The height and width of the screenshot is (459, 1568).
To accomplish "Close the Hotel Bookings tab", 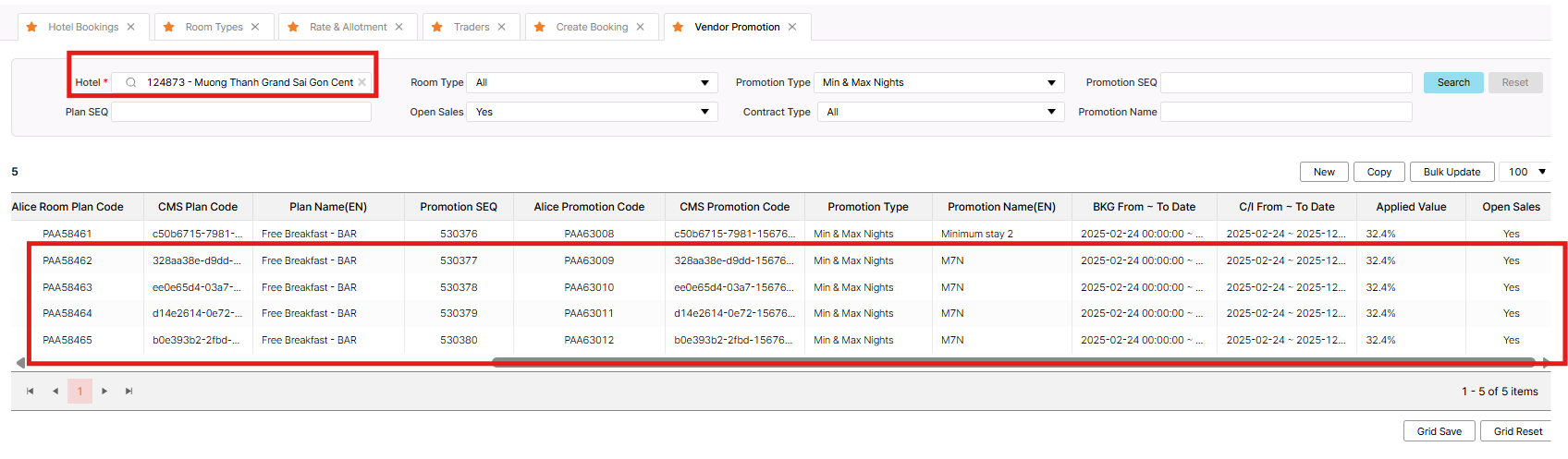I will [131, 27].
